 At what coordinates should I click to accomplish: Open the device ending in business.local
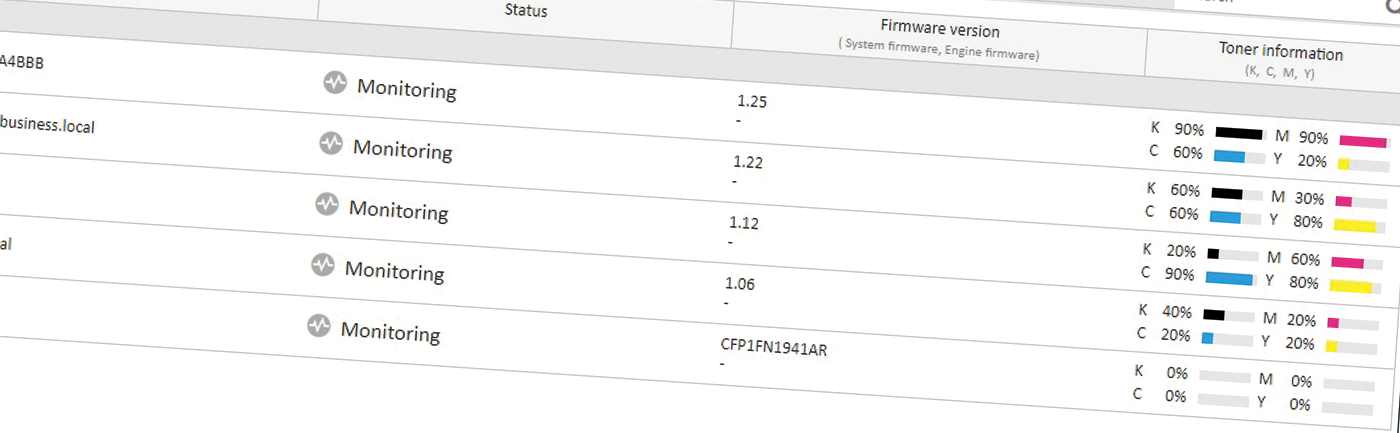point(48,126)
